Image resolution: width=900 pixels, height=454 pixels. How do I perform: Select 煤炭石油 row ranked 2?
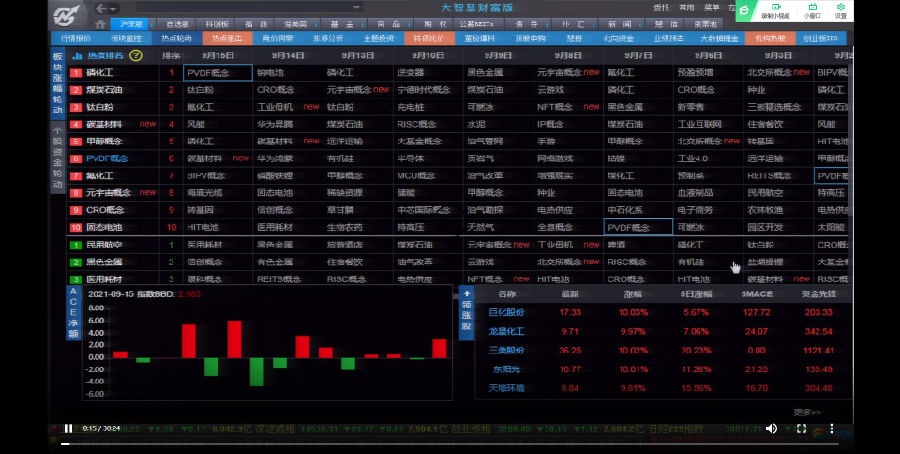[104, 90]
